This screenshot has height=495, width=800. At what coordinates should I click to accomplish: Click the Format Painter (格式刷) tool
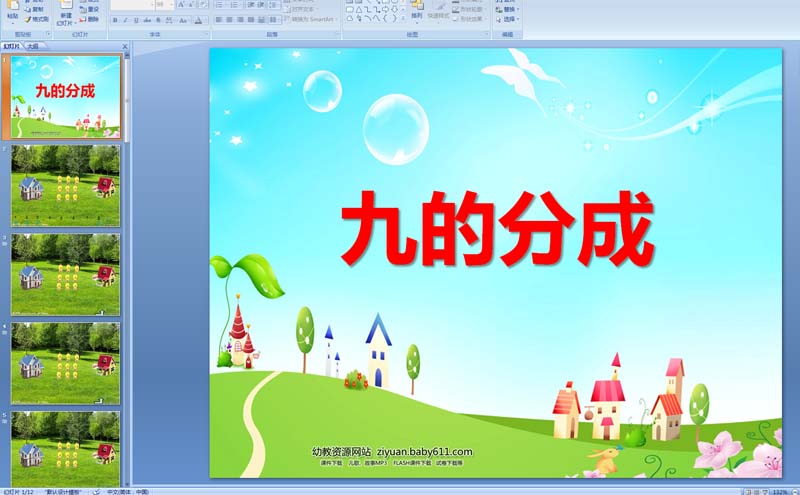click(x=36, y=19)
